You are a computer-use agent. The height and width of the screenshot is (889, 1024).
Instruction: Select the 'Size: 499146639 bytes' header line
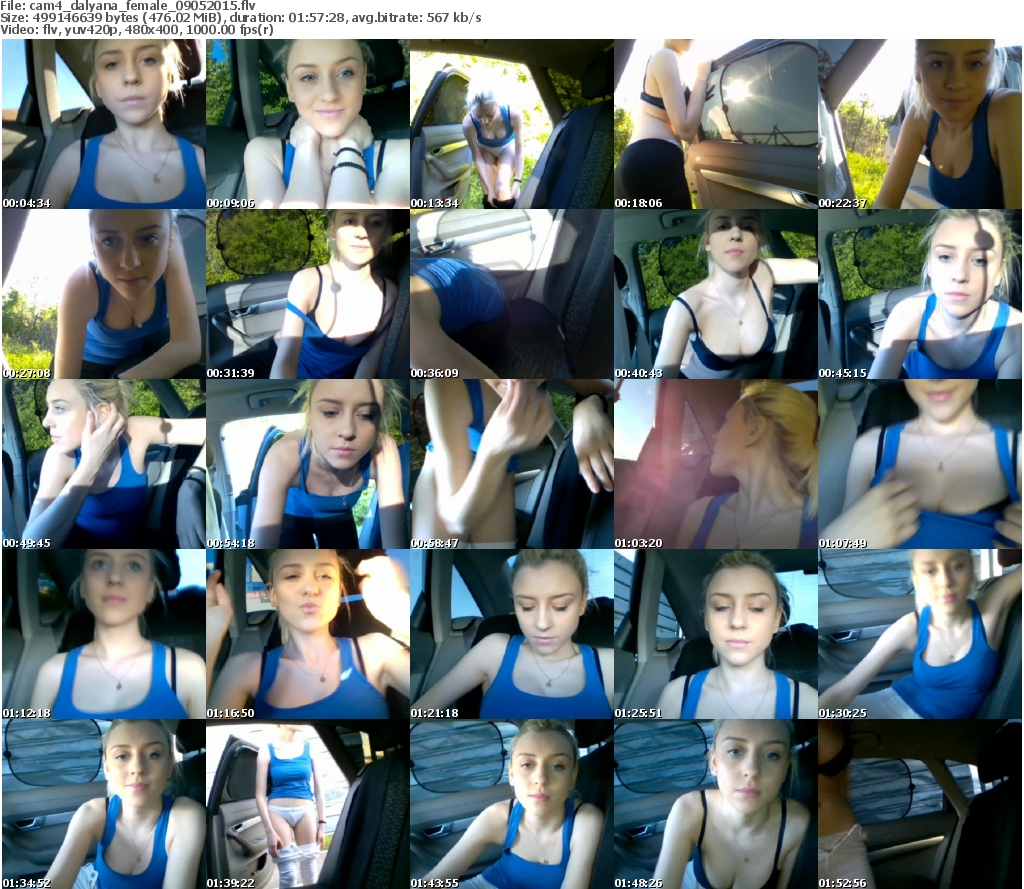coord(241,18)
